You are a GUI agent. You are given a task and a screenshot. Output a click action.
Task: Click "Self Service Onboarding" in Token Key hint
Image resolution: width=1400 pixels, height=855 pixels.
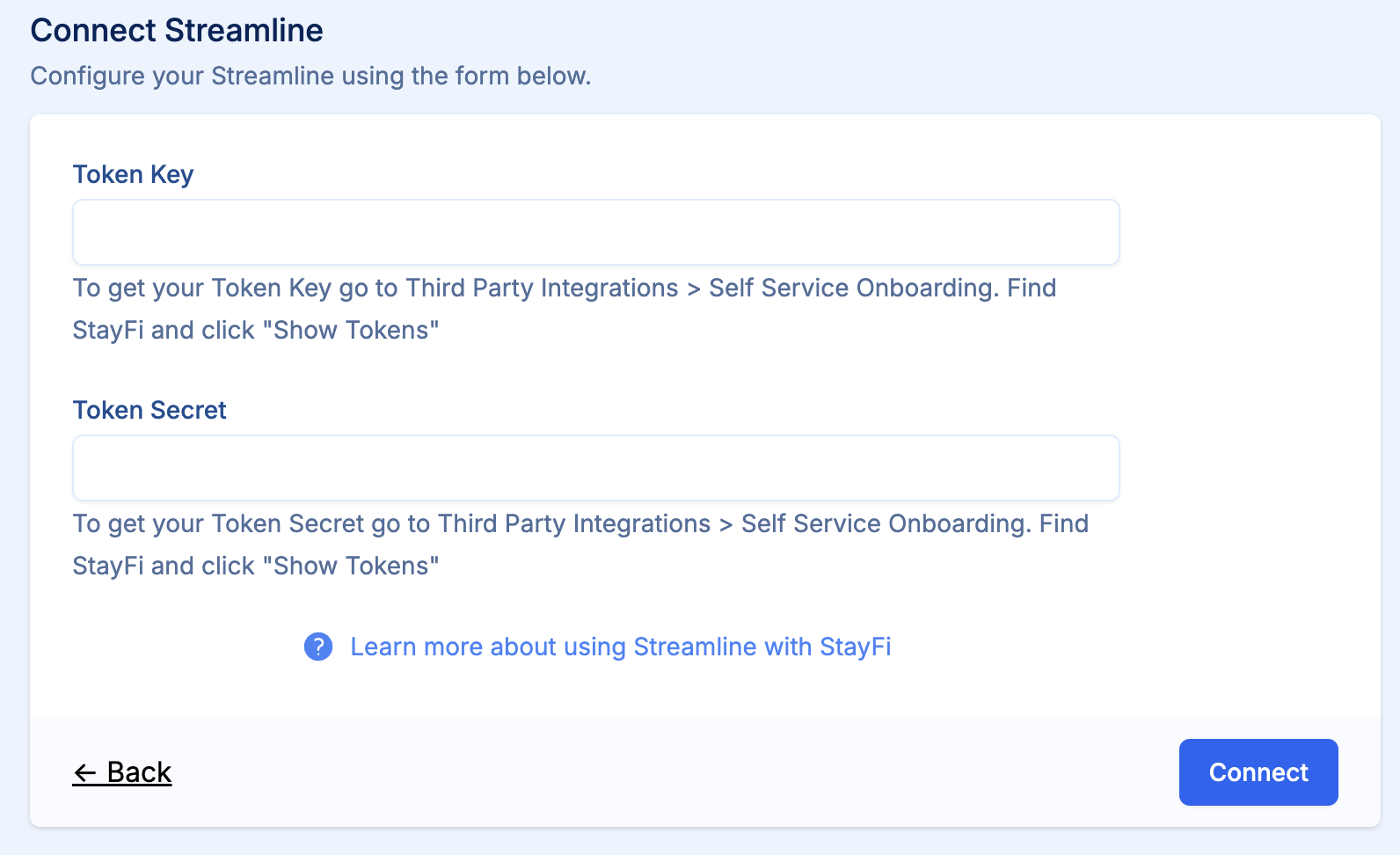(850, 288)
